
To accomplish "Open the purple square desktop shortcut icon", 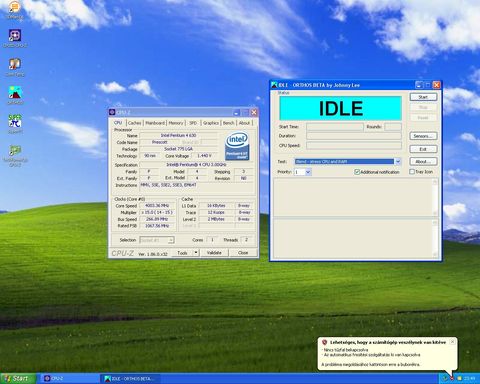I will (x=15, y=38).
